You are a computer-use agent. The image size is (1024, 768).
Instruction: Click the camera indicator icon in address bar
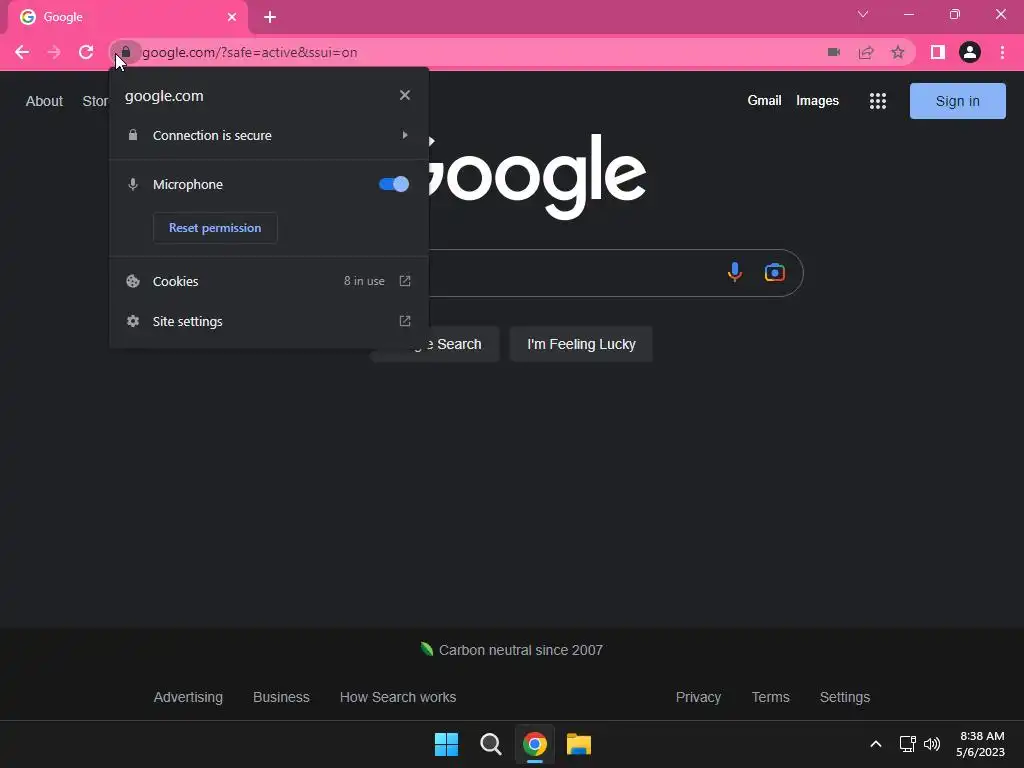pyautogui.click(x=833, y=52)
